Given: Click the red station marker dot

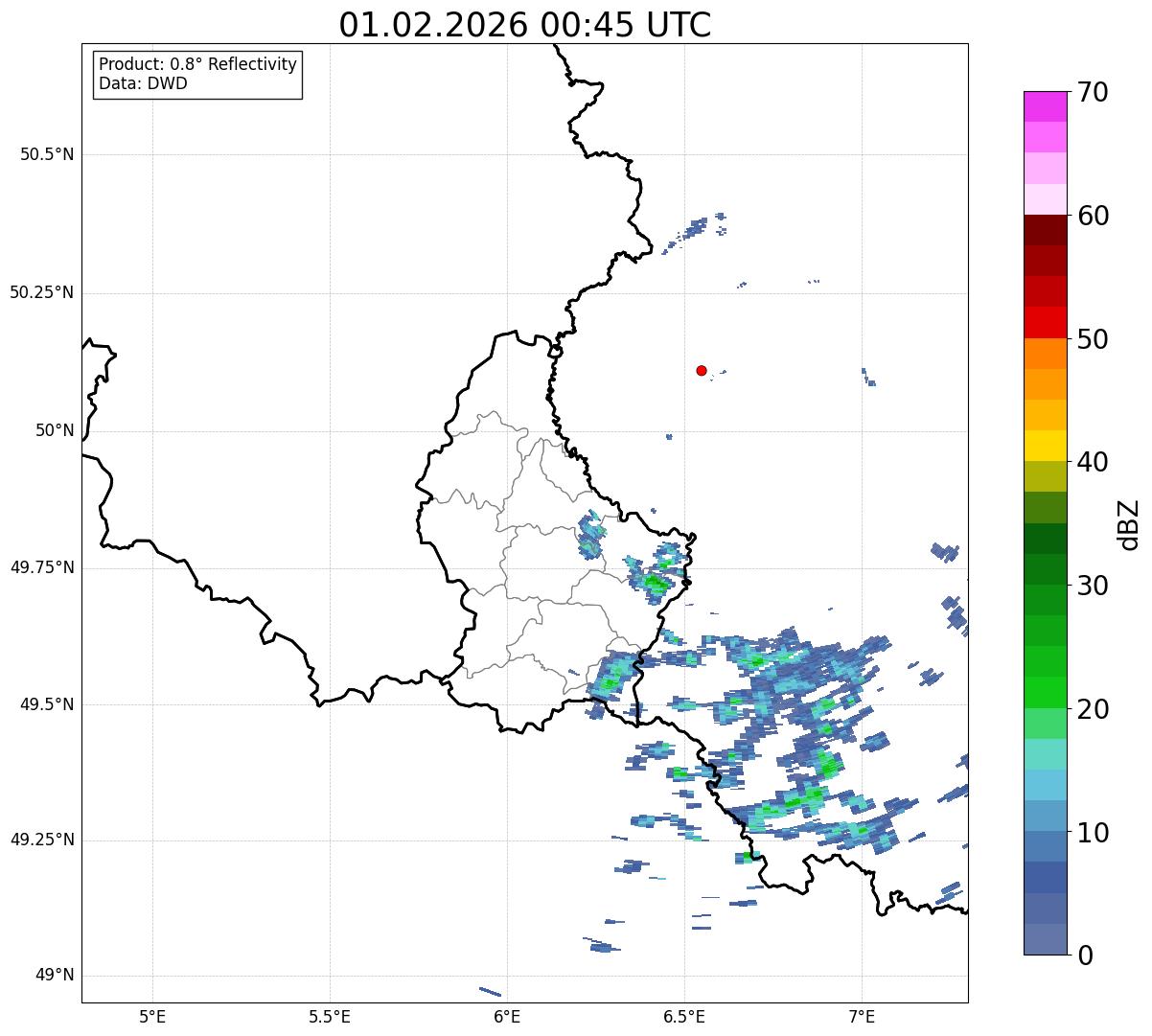Looking at the screenshot, I should (x=702, y=370).
